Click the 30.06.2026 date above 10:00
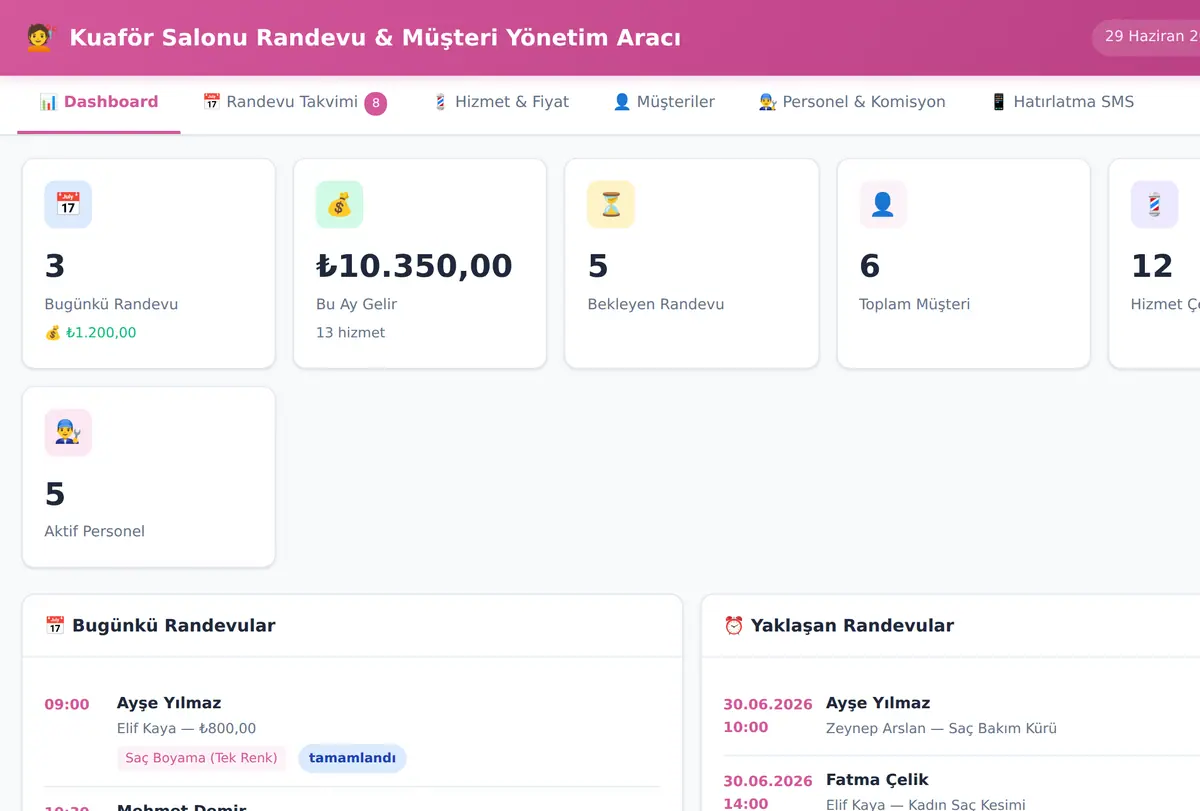1200x811 pixels. coord(768,704)
